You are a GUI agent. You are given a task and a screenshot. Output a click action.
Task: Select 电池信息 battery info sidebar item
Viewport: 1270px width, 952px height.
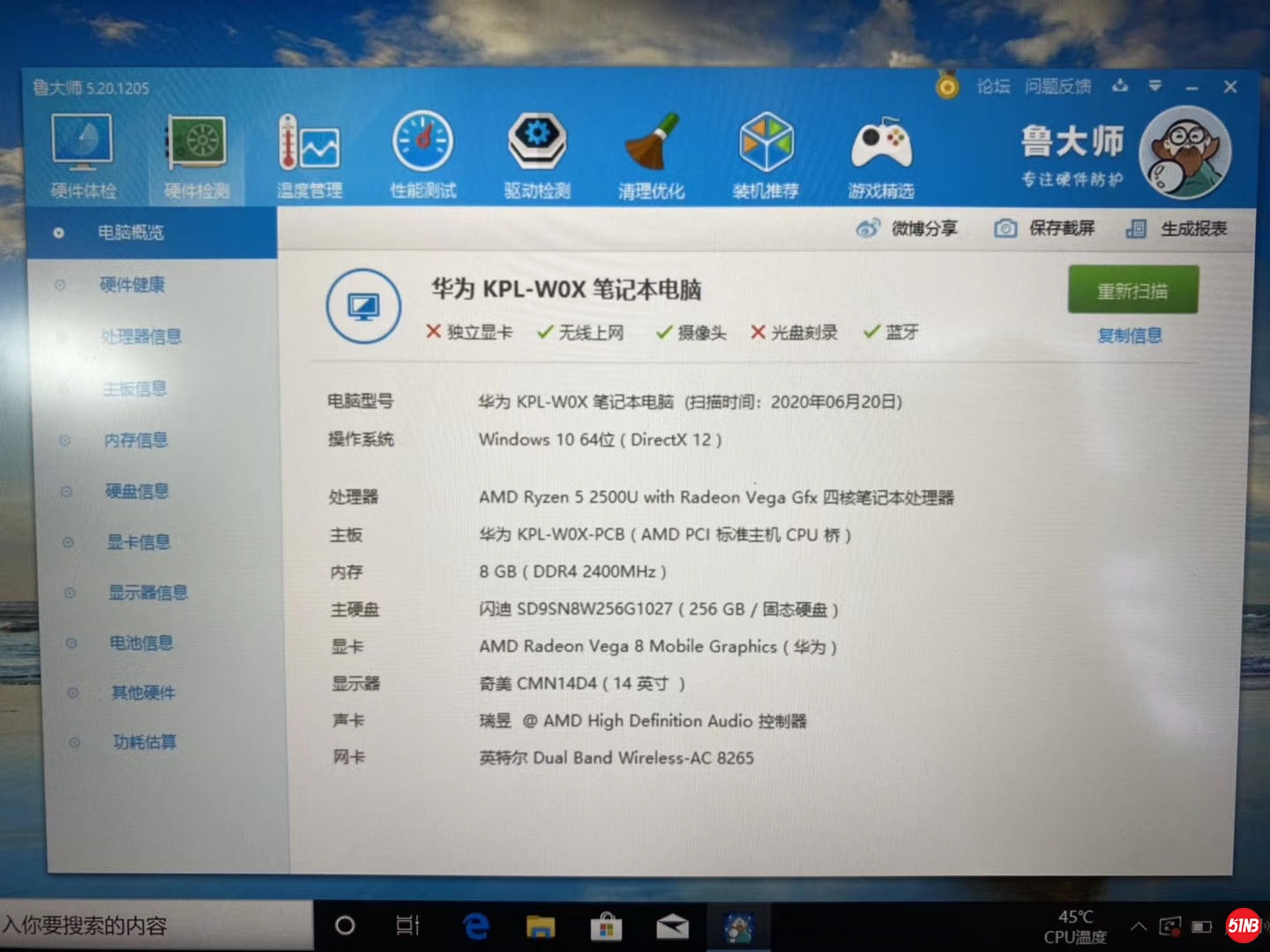tap(141, 643)
